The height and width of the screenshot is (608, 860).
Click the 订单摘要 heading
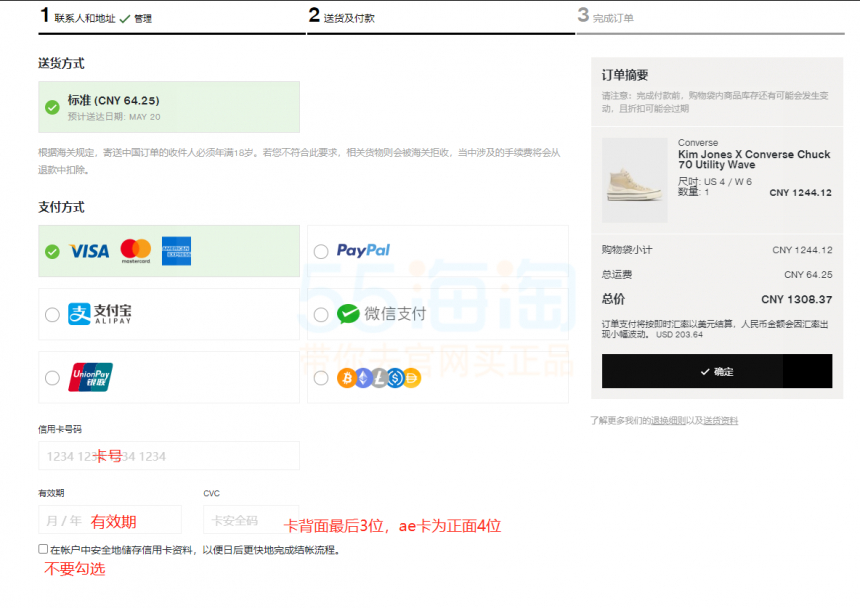[625, 75]
